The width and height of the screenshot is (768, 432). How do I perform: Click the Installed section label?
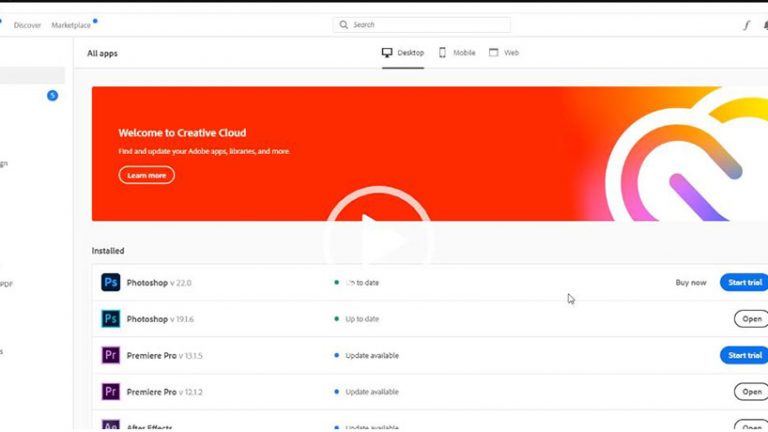tap(108, 251)
